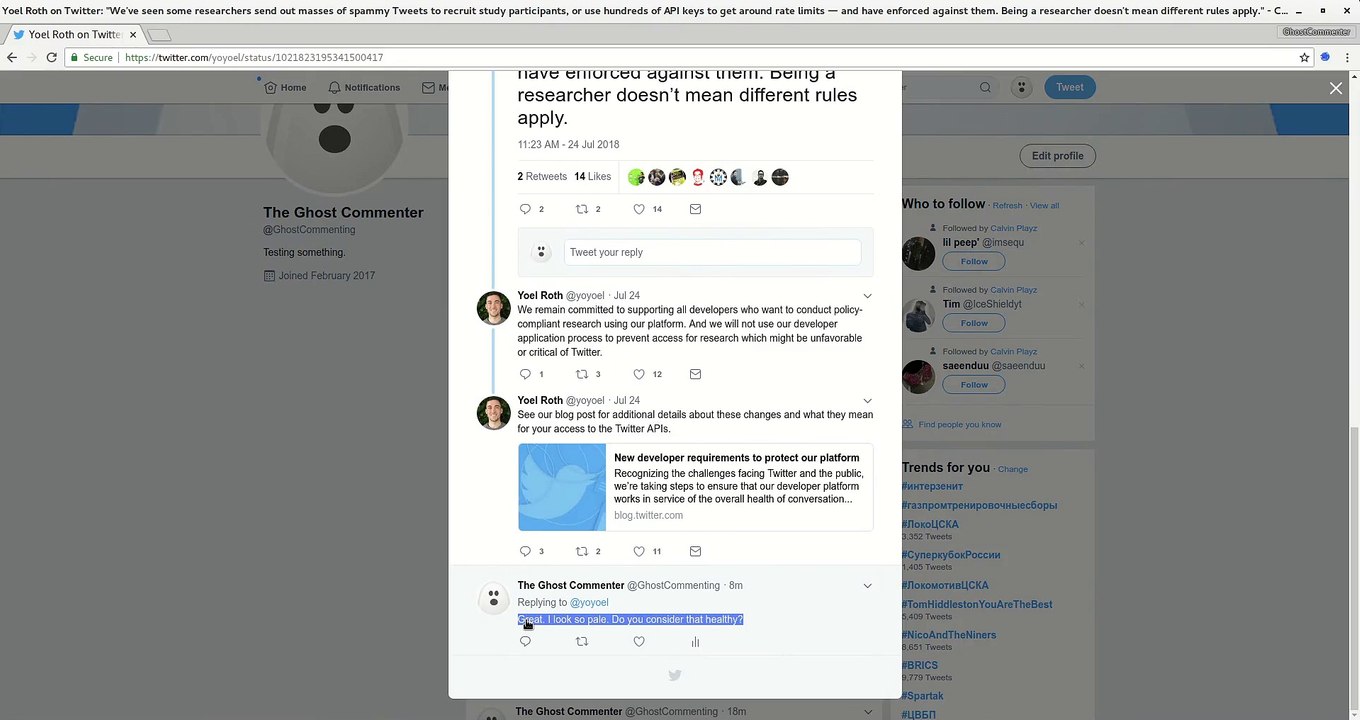Screen dimensions: 1360x720
Task: Retweet The Ghost Commenter's reply
Action: click(x=582, y=642)
